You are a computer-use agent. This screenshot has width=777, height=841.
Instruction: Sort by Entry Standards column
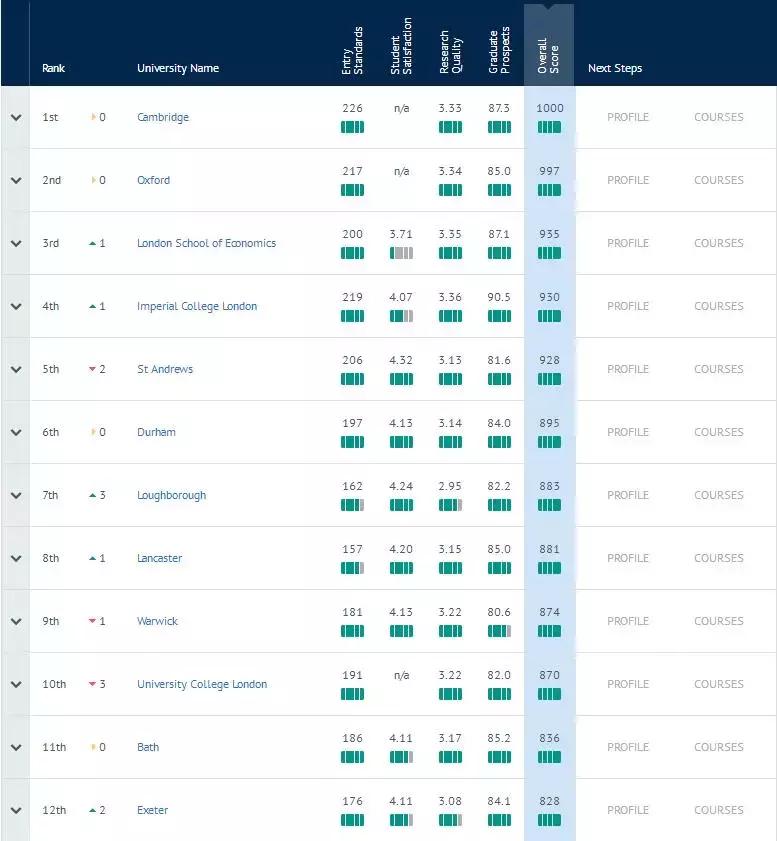point(352,50)
